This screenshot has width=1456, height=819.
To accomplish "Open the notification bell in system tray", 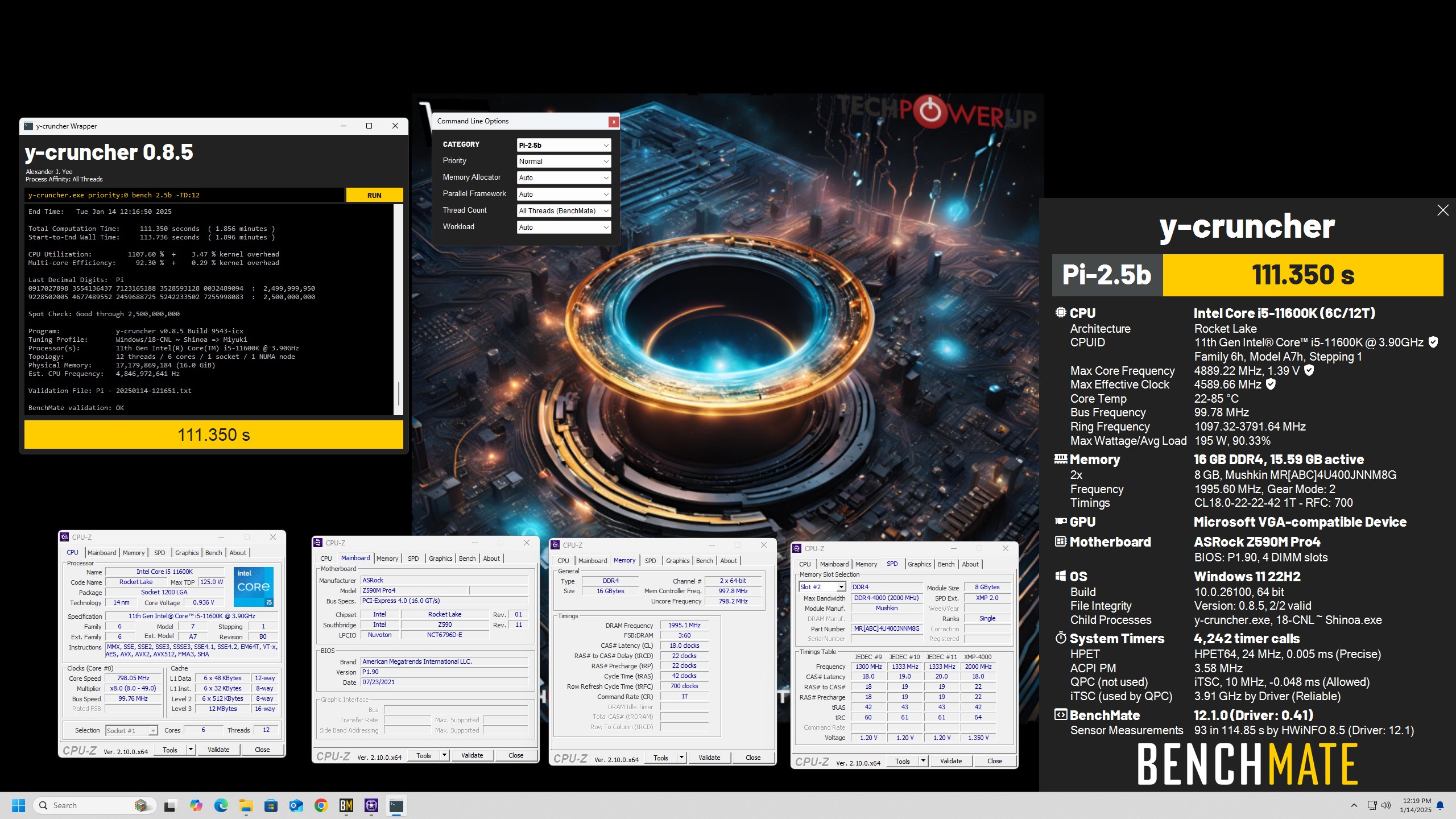I will (1440, 805).
